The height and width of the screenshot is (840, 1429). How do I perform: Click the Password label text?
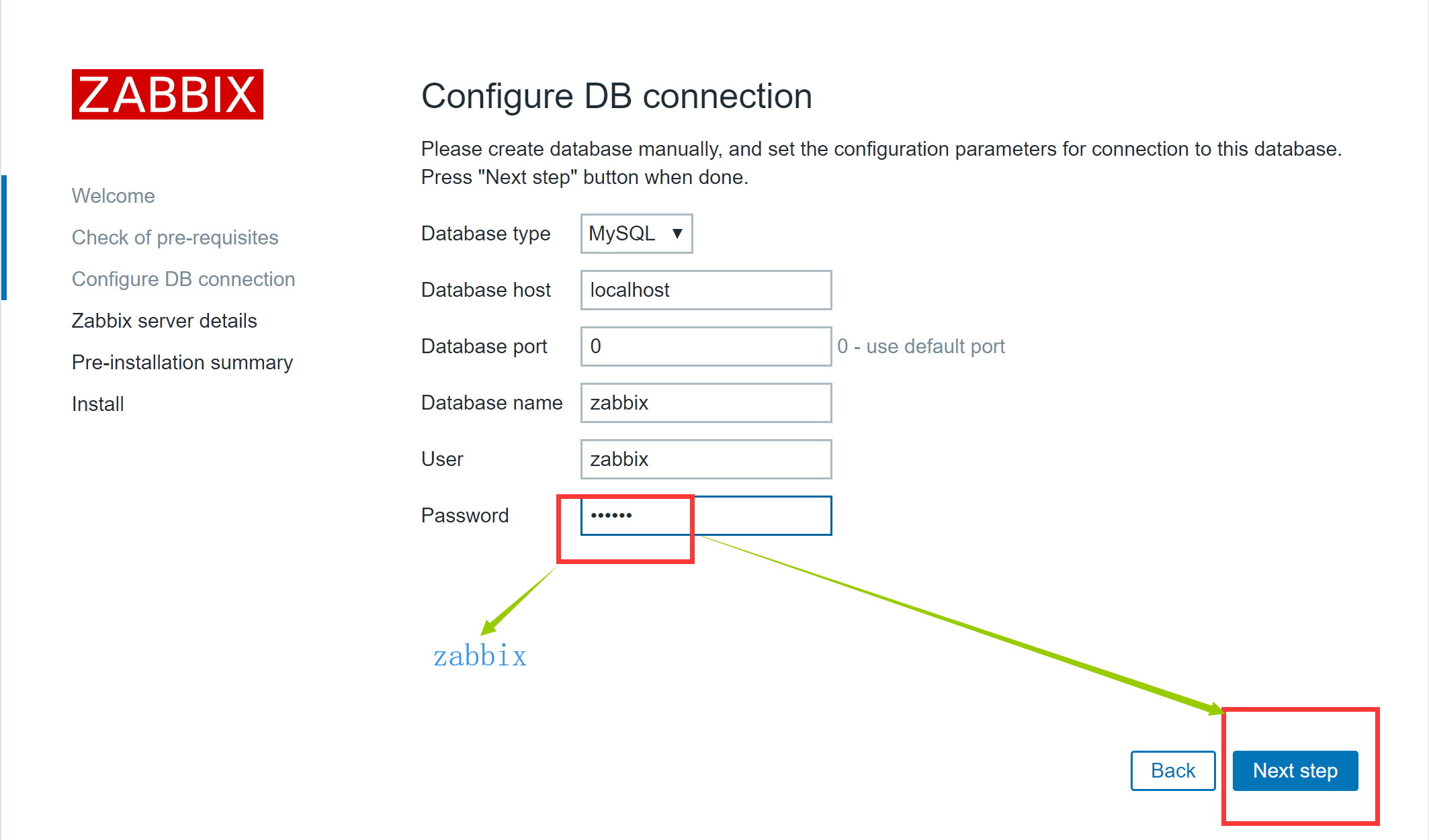pyautogui.click(x=464, y=516)
